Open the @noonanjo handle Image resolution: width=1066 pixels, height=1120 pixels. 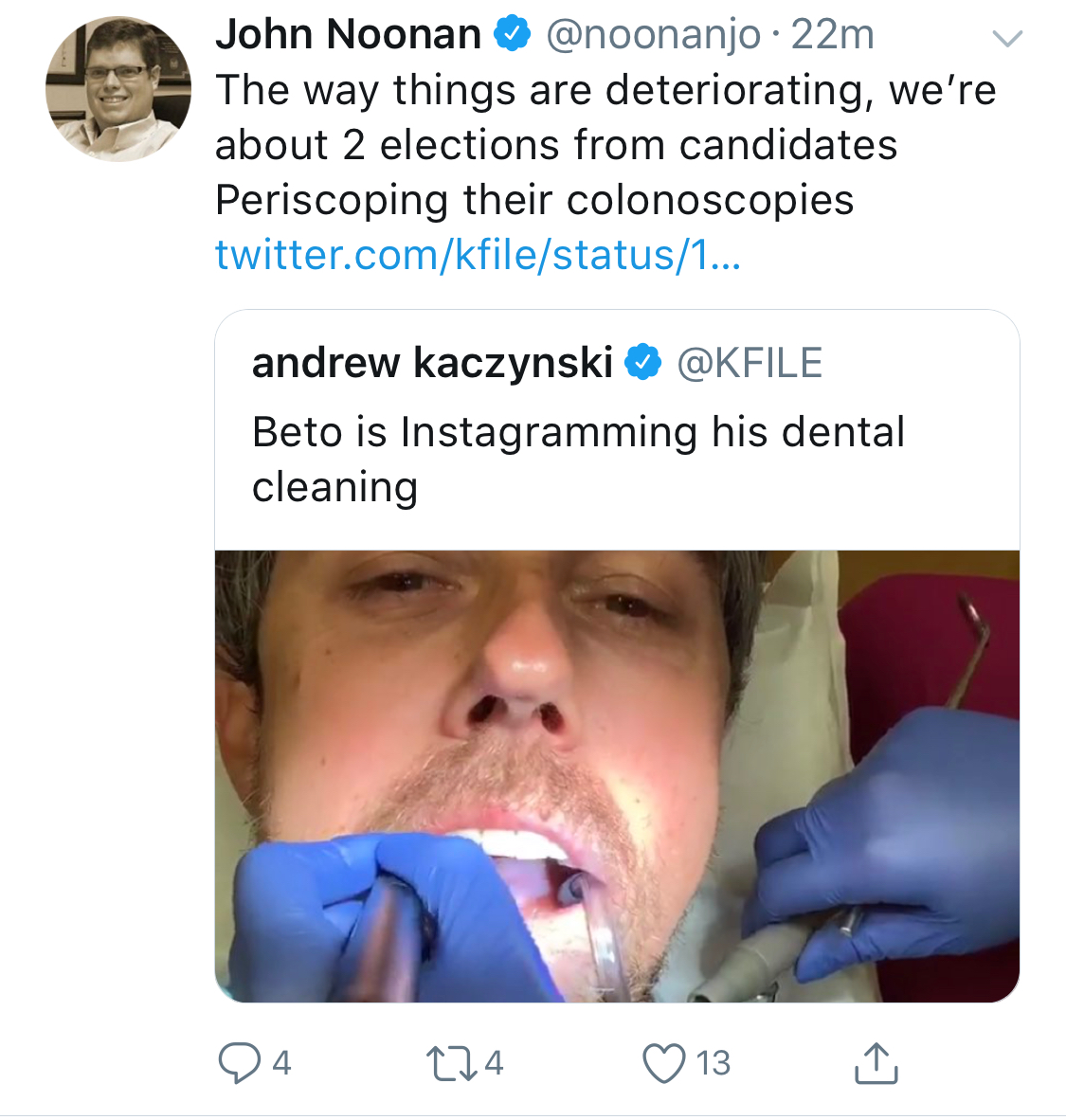click(x=653, y=35)
